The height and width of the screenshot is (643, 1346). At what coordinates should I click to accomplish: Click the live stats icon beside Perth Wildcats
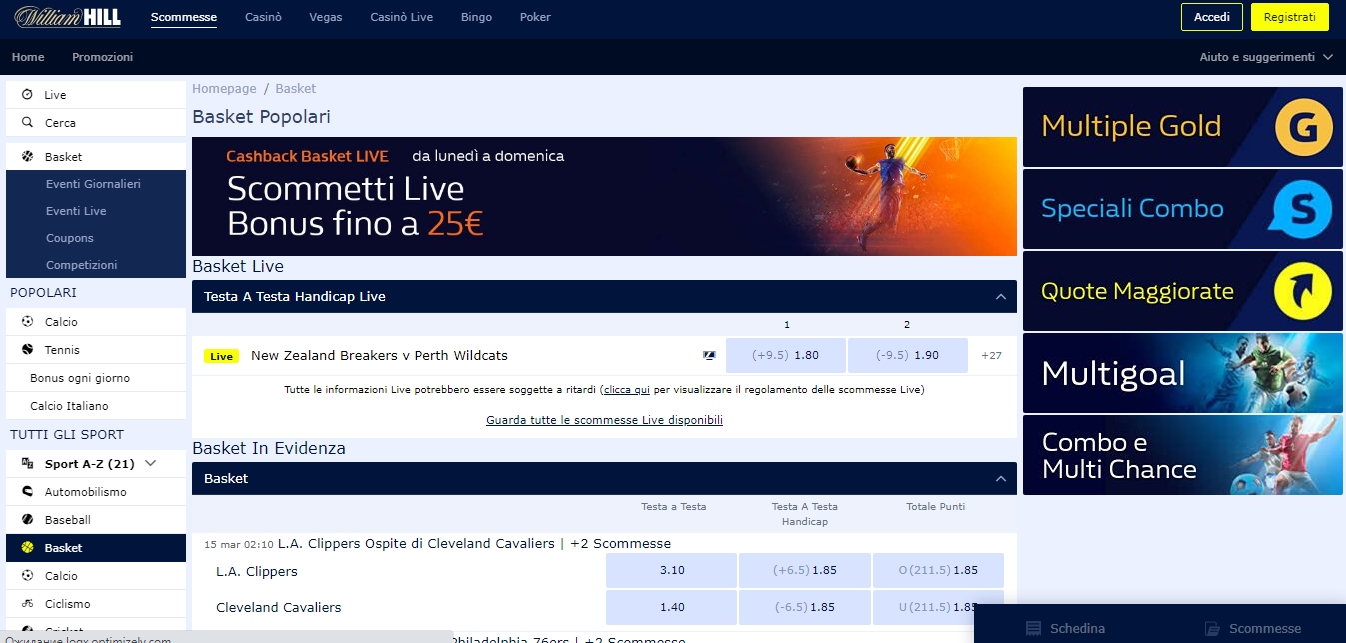click(709, 356)
